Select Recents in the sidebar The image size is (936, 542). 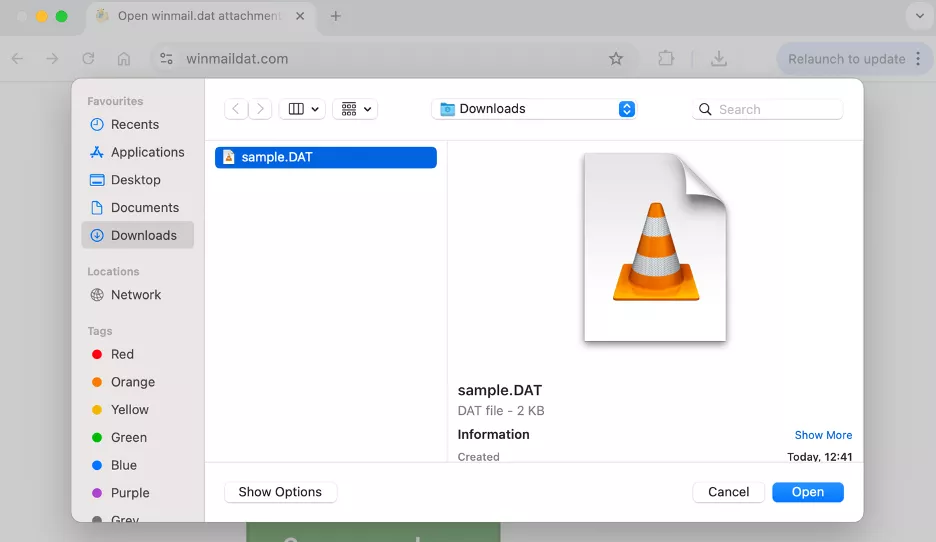click(x=134, y=125)
